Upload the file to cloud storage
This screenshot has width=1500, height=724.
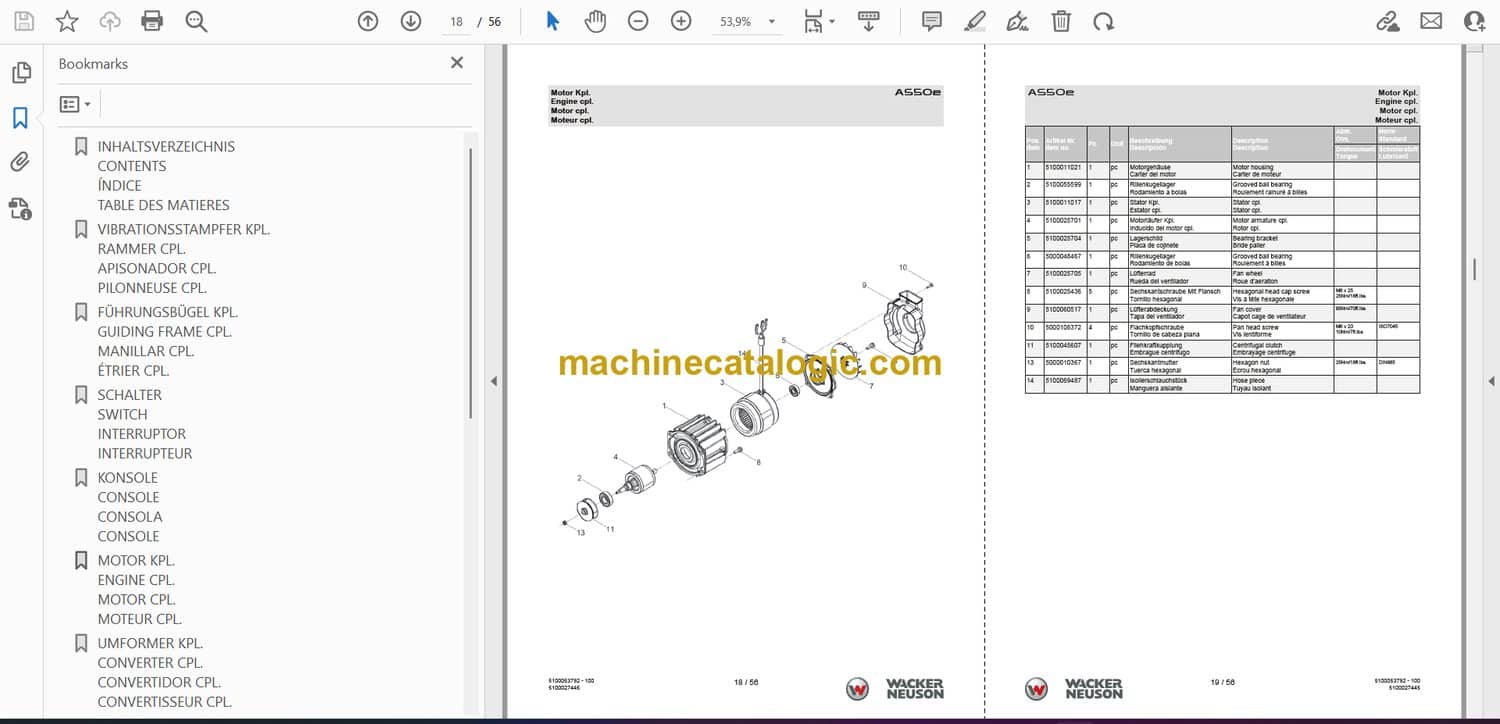[x=110, y=21]
